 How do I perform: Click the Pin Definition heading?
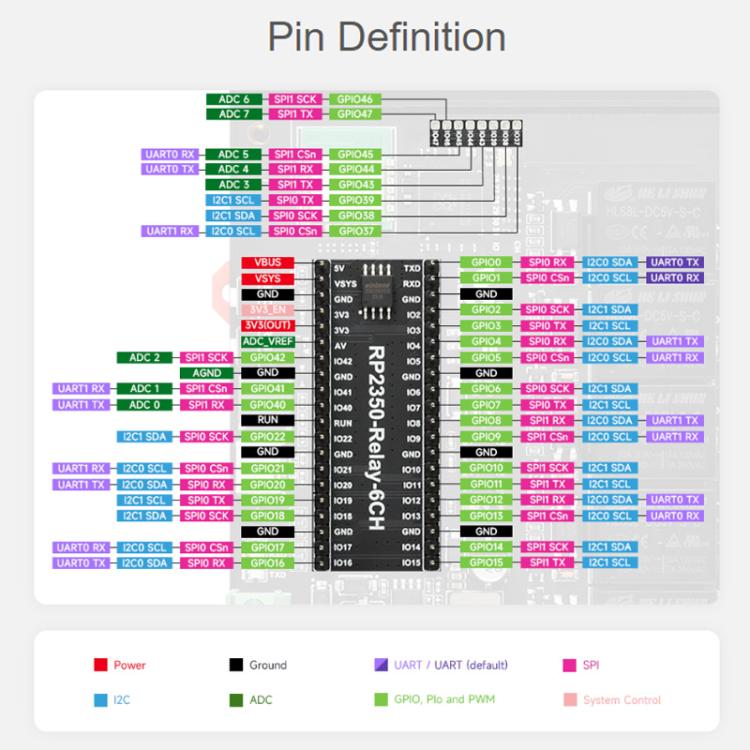pos(385,38)
